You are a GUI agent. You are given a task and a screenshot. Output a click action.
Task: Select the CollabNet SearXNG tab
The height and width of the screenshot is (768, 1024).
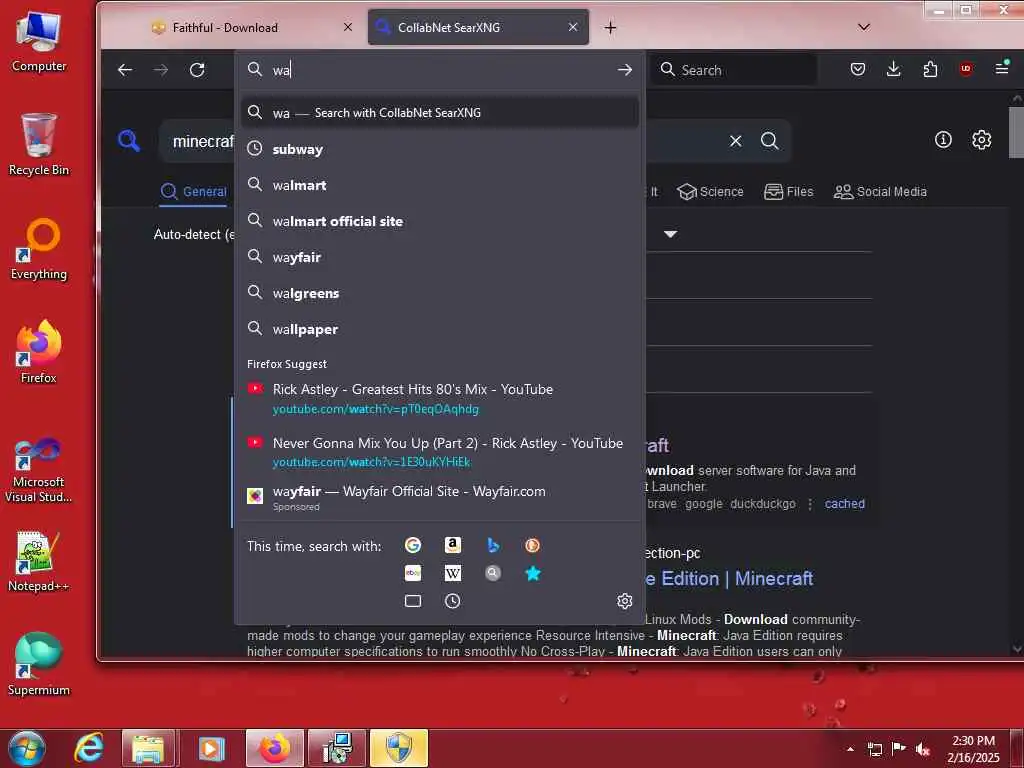click(478, 27)
